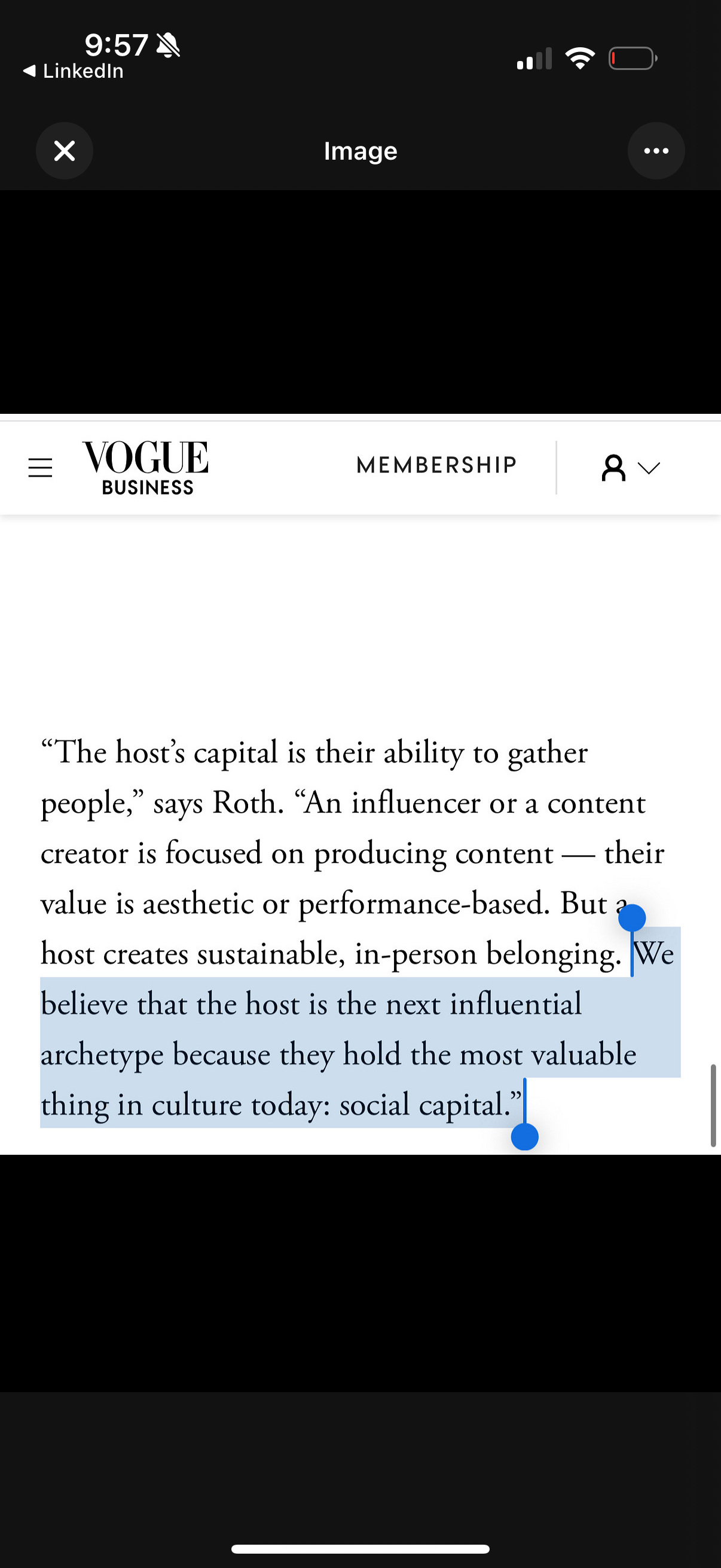Tap the Wi-Fi status icon
721x1568 pixels.
click(x=580, y=59)
